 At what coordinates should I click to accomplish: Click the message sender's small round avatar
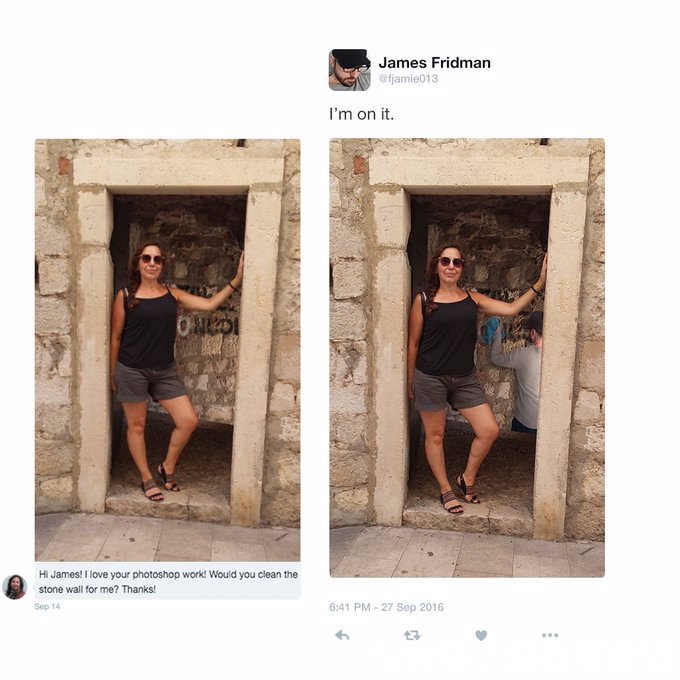[15, 587]
